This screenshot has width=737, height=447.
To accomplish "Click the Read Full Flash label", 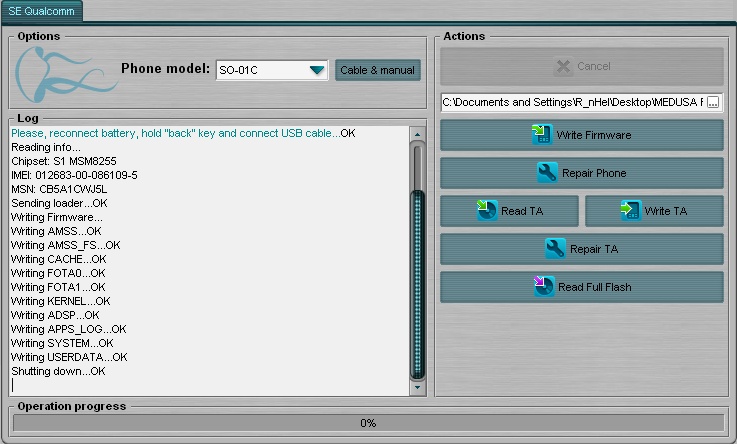I will [x=594, y=287].
